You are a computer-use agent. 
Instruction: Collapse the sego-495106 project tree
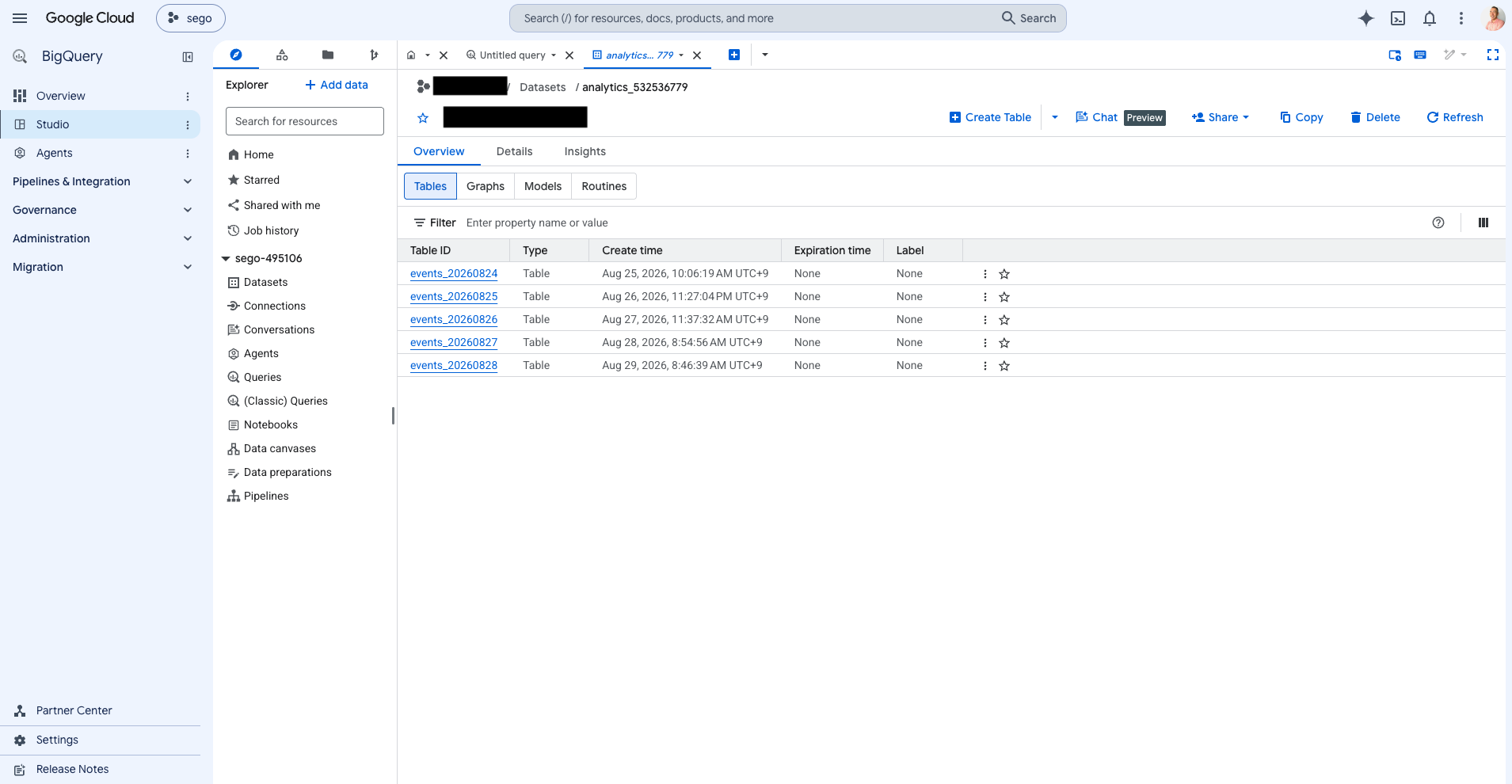pyautogui.click(x=226, y=259)
